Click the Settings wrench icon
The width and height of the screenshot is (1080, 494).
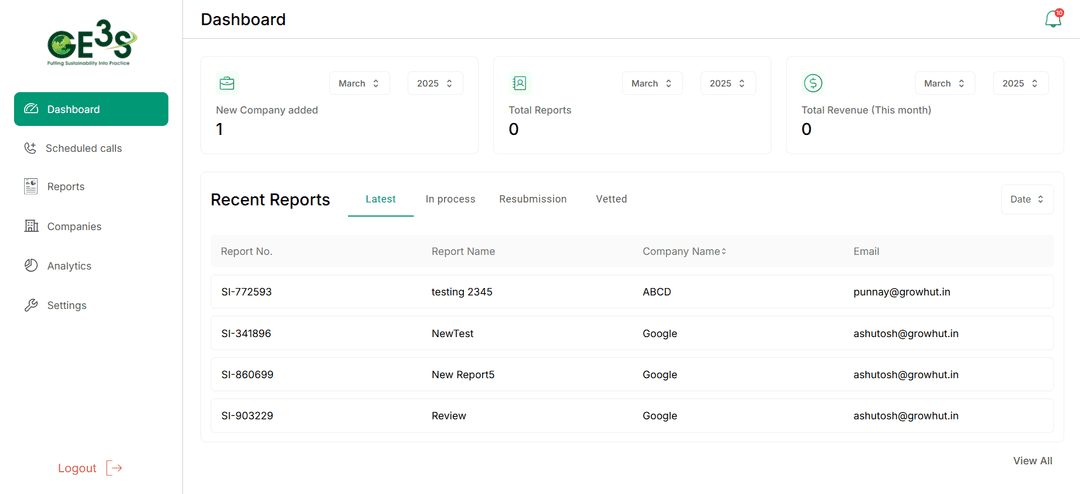pyautogui.click(x=30, y=305)
